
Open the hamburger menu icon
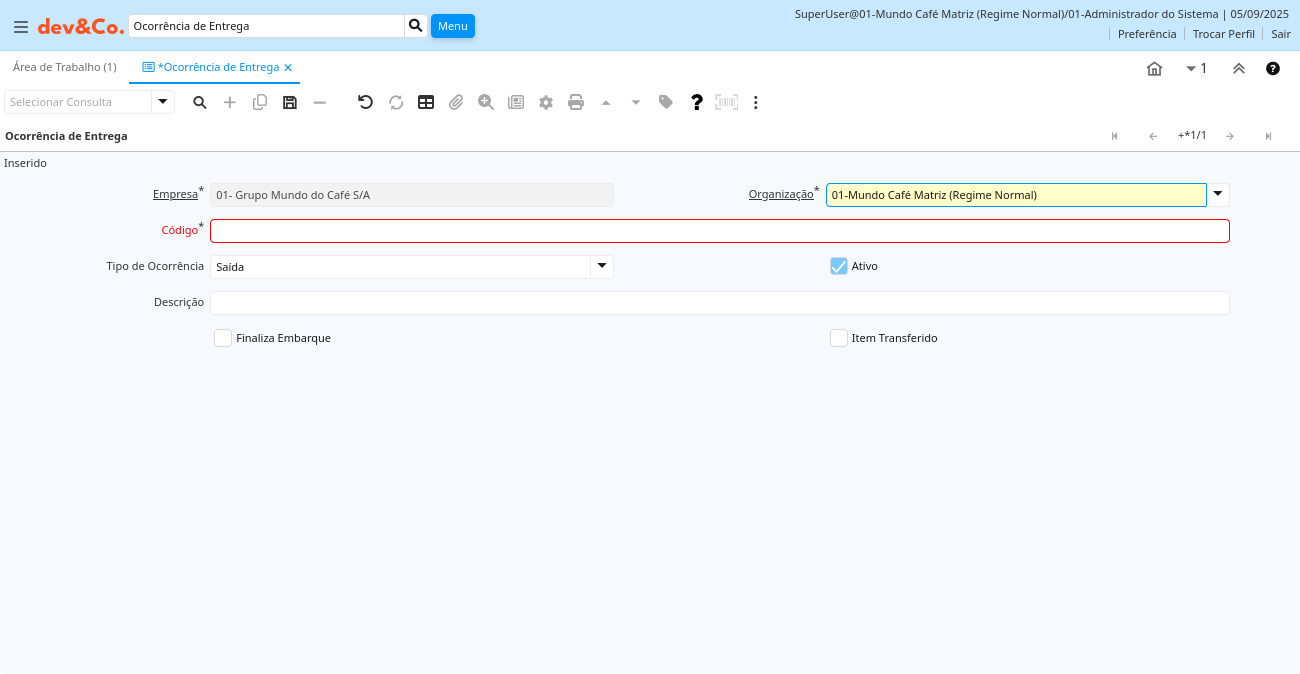click(21, 27)
